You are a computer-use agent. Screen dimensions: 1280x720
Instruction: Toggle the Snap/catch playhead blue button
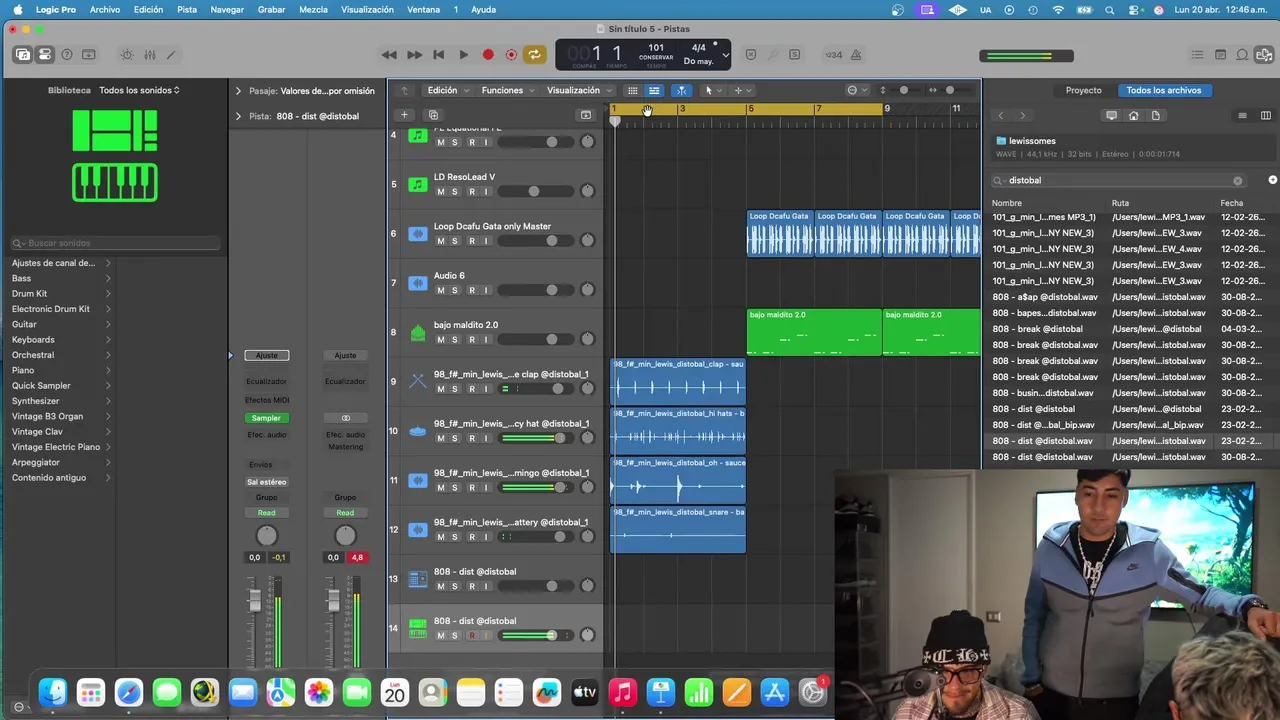(x=681, y=90)
